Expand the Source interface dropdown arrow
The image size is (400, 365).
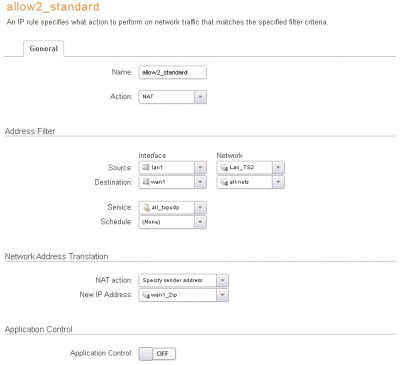point(200,167)
